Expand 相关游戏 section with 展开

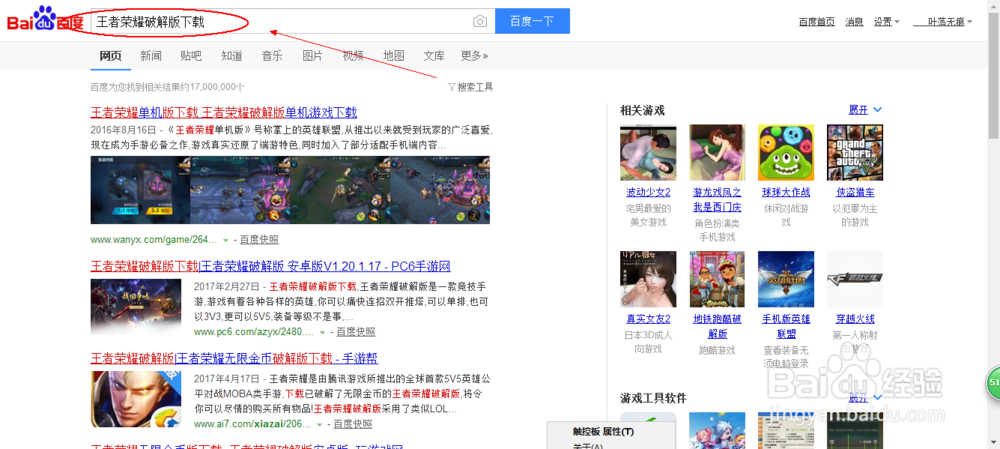[x=865, y=110]
